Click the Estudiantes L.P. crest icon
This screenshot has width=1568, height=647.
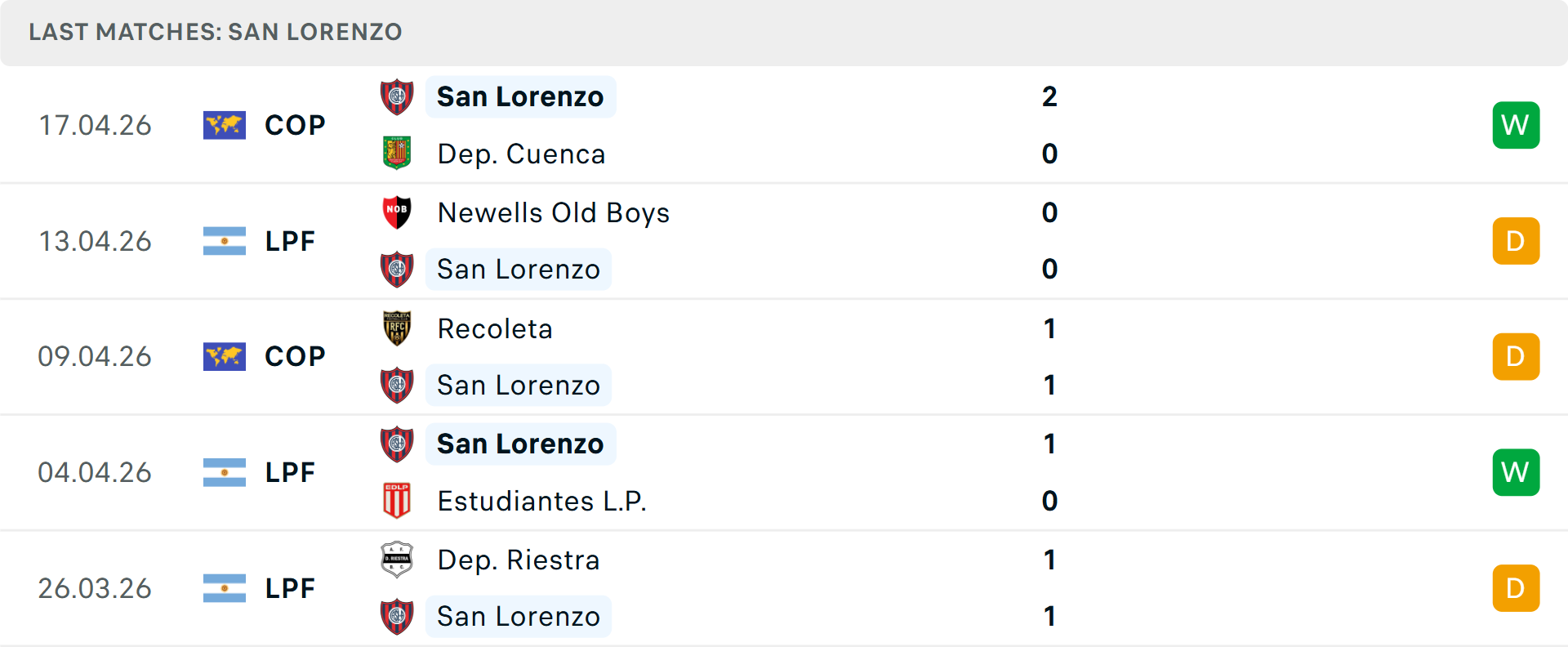(397, 501)
